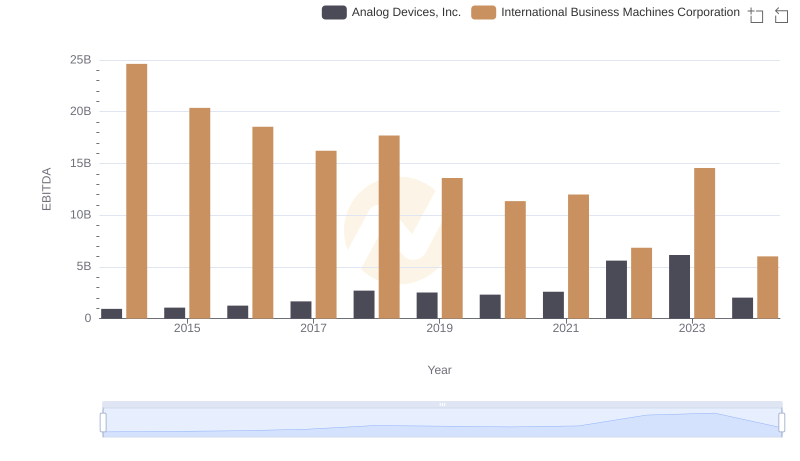The width and height of the screenshot is (800, 461).
Task: Click the IBM bar for 2023
Action: coord(705,243)
